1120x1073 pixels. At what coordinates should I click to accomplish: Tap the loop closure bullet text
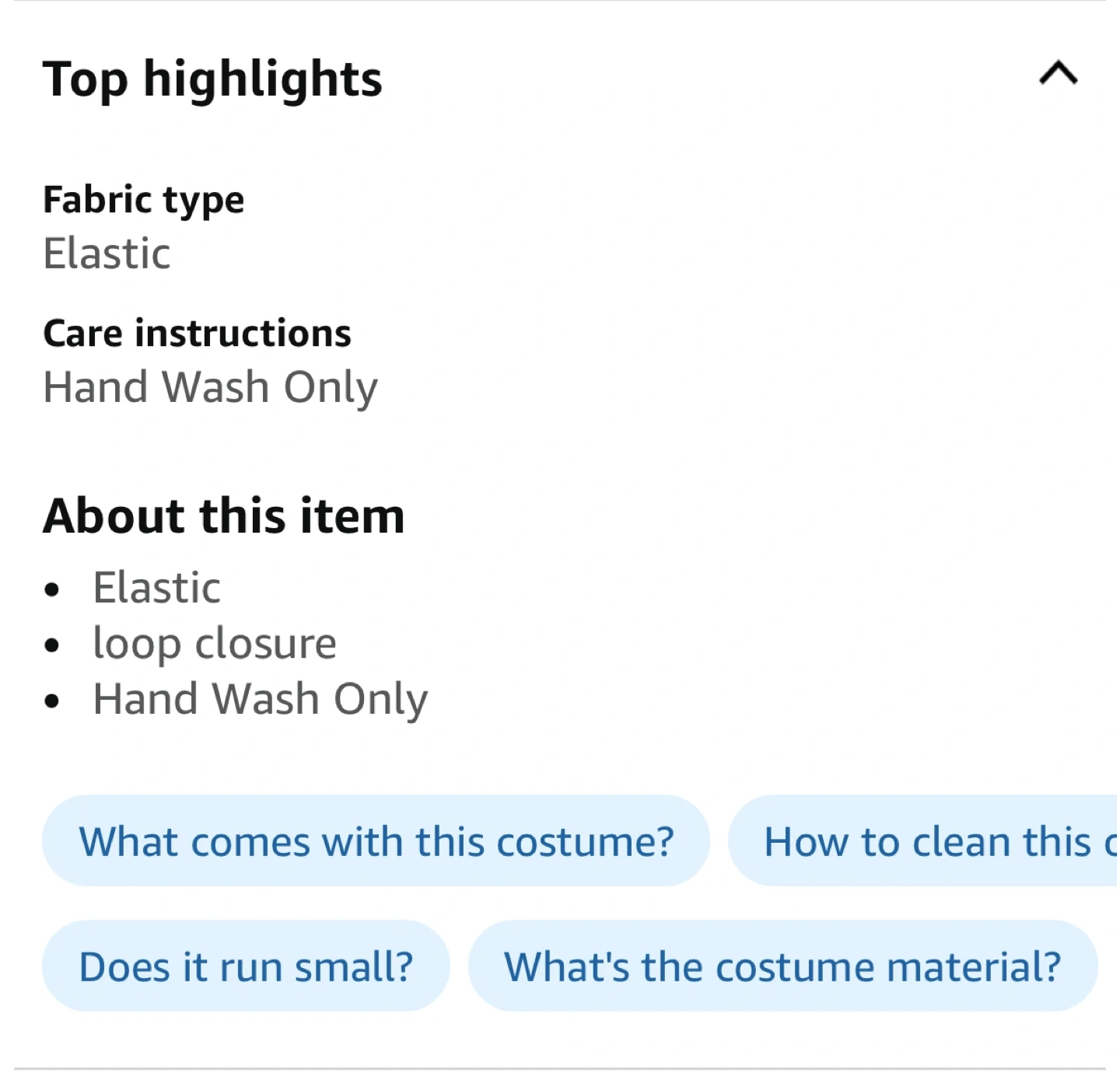(x=215, y=643)
